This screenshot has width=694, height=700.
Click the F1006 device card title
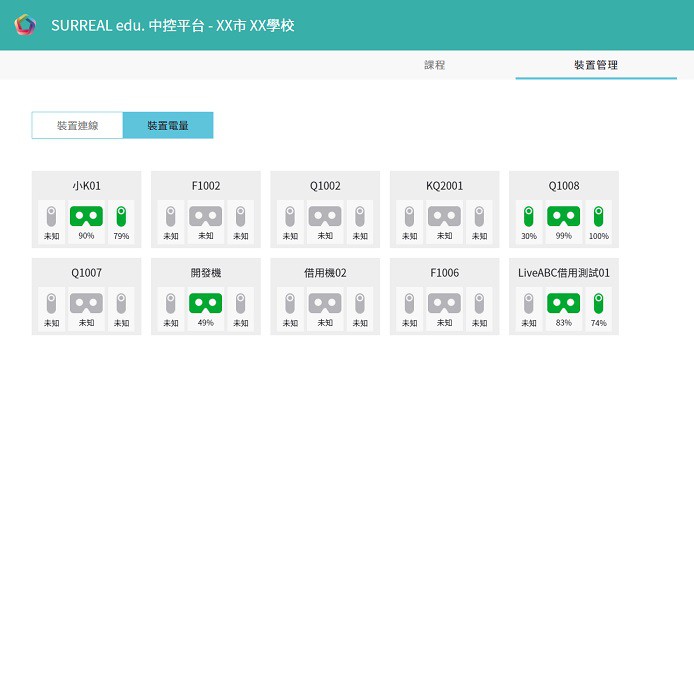pyautogui.click(x=444, y=273)
